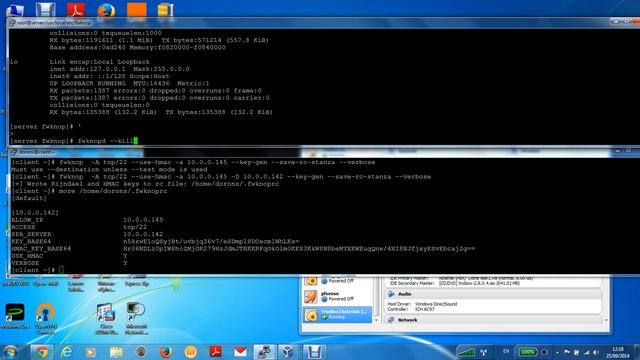Open the battery 100% indicator
Image resolution: width=640 pixels, height=360 pixels.
tap(527, 352)
